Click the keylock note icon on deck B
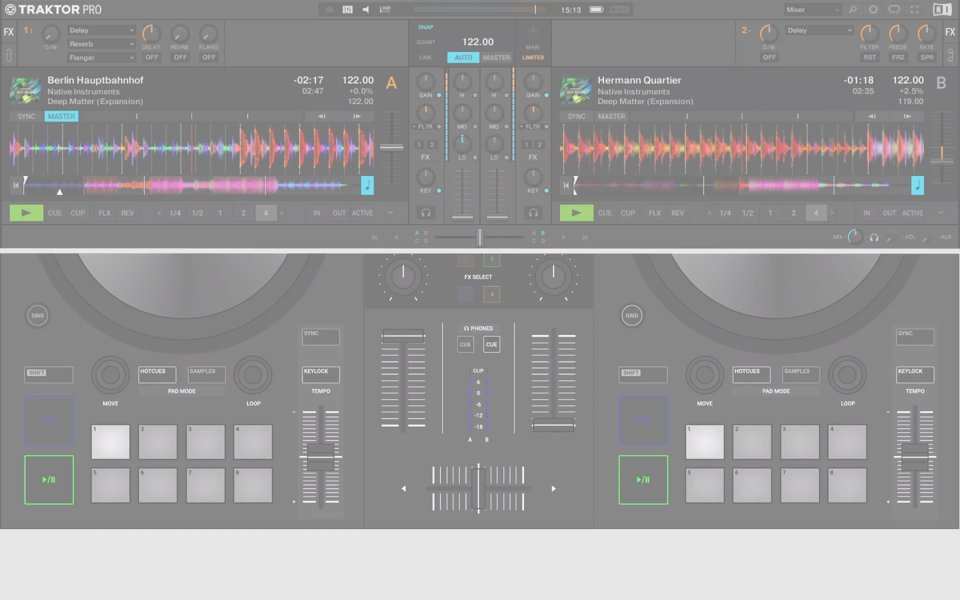This screenshot has height=600, width=960. tap(917, 185)
